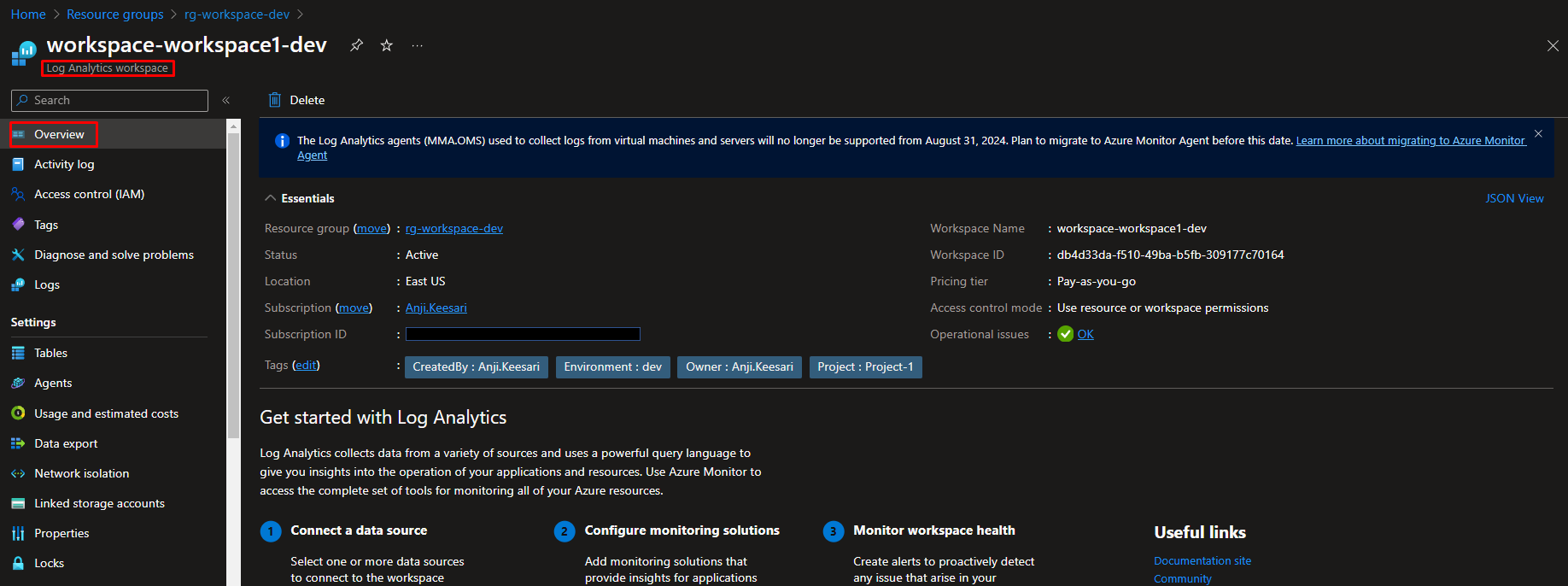This screenshot has height=586, width=1568.
Task: Collapse the Essentials section
Action: pyautogui.click(x=271, y=198)
